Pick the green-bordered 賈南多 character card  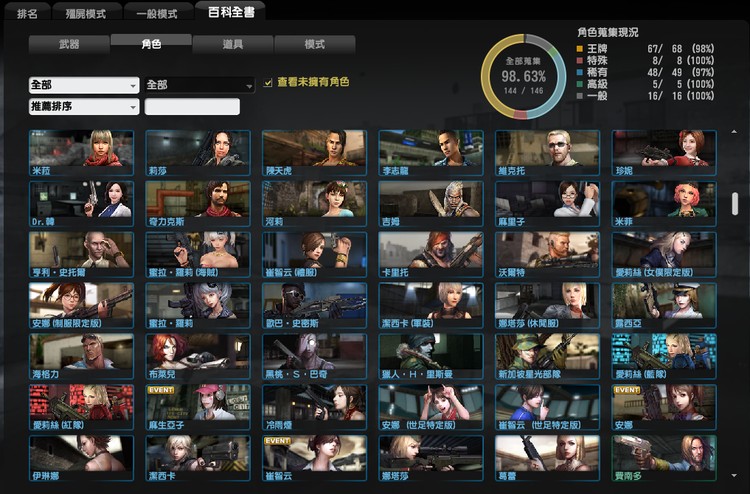click(664, 458)
